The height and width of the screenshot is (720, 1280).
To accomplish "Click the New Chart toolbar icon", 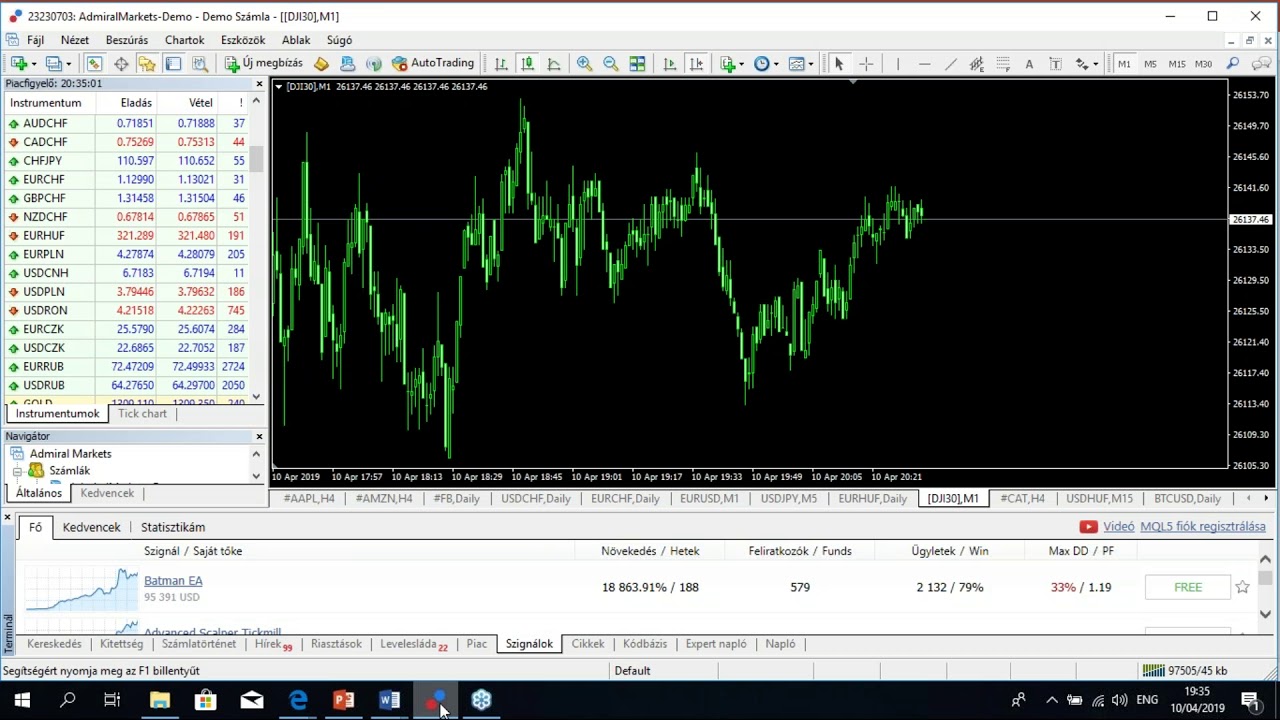I will click(19, 64).
